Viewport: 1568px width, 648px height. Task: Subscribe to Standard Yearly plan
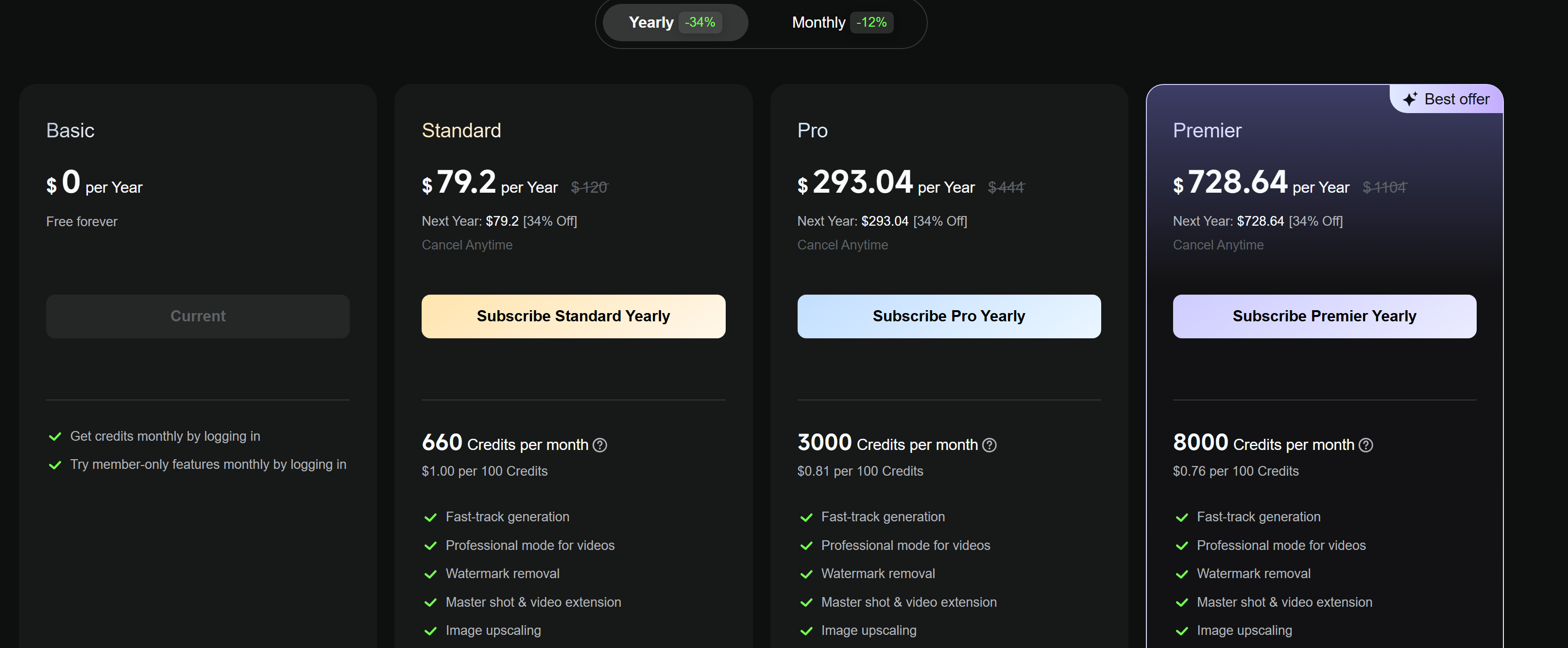point(573,316)
